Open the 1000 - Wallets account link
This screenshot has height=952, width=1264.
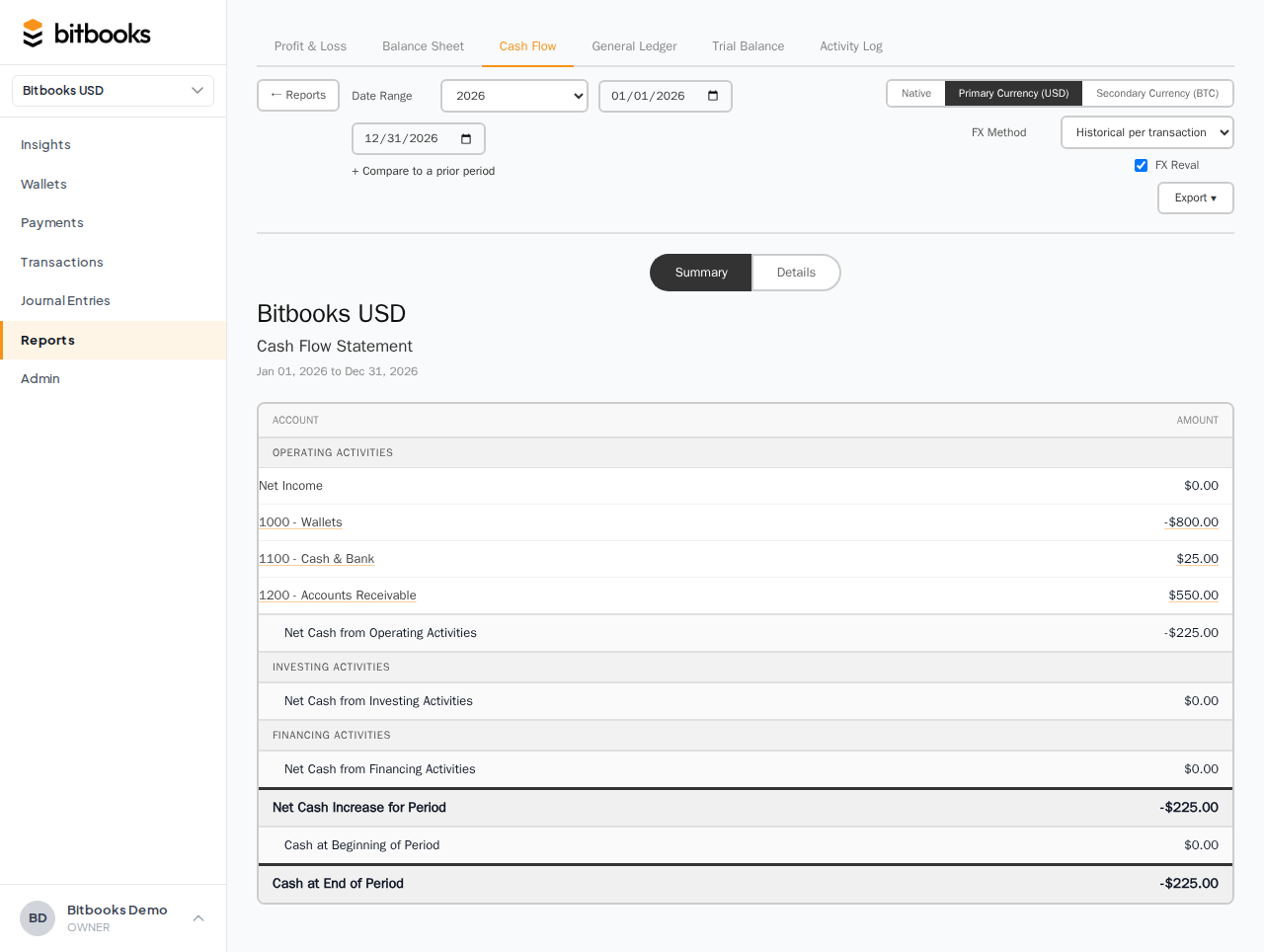300,522
